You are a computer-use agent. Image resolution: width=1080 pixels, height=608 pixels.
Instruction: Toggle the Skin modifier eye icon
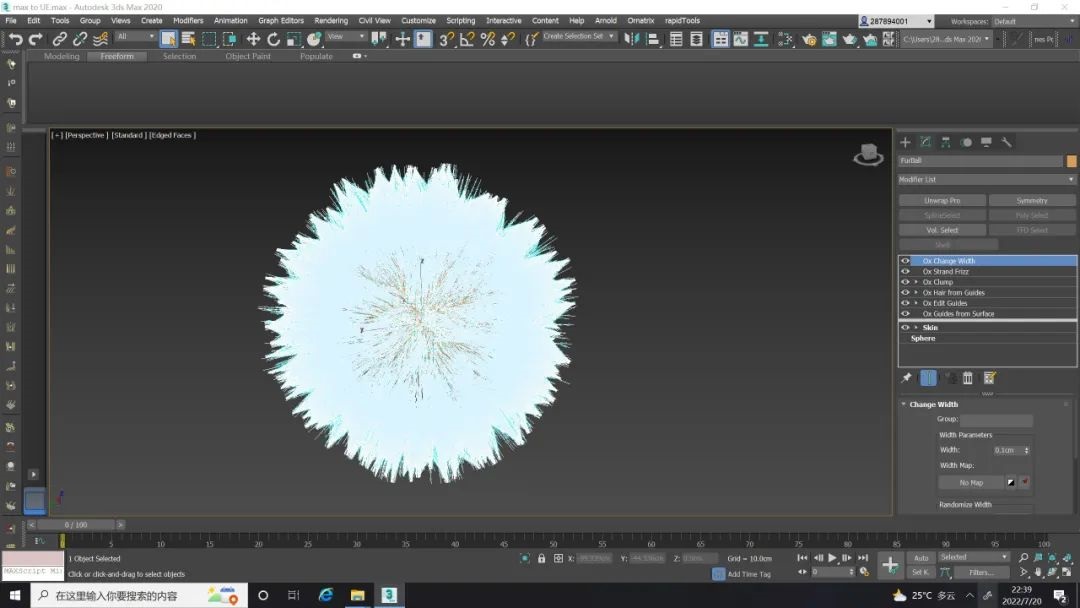(x=905, y=327)
